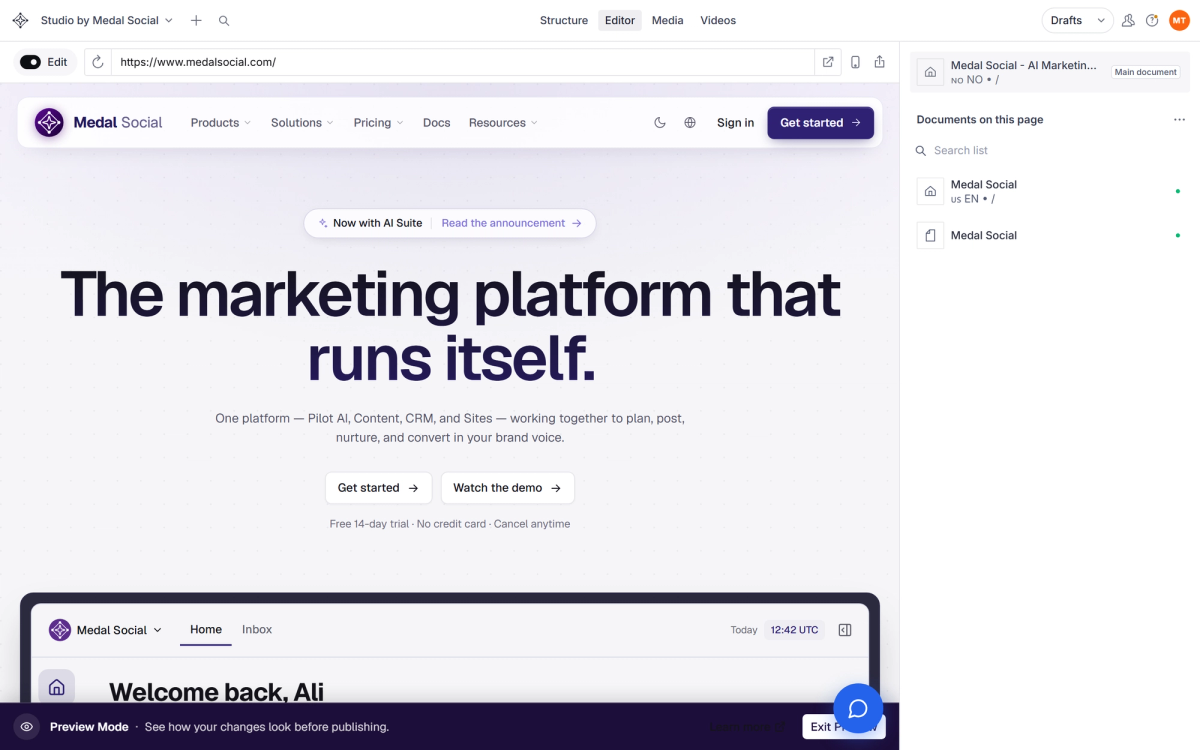1200x750 pixels.
Task: Click the white Get started hero button
Action: coord(378,488)
